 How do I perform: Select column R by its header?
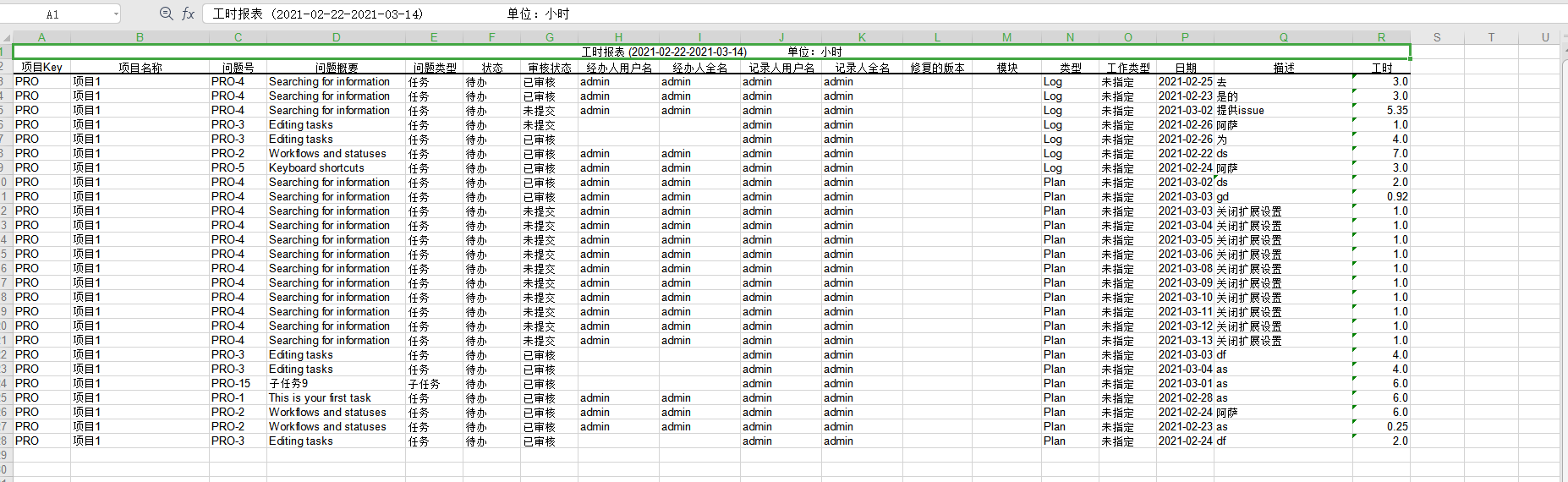click(x=1381, y=37)
